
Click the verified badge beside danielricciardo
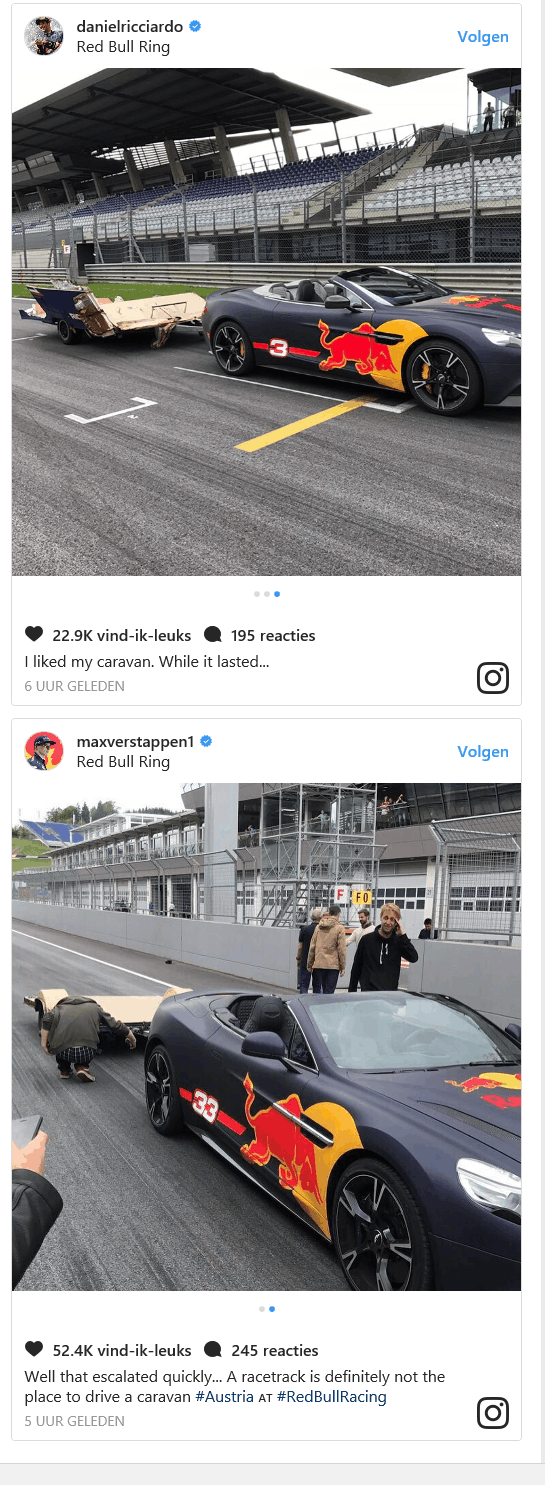click(x=195, y=27)
